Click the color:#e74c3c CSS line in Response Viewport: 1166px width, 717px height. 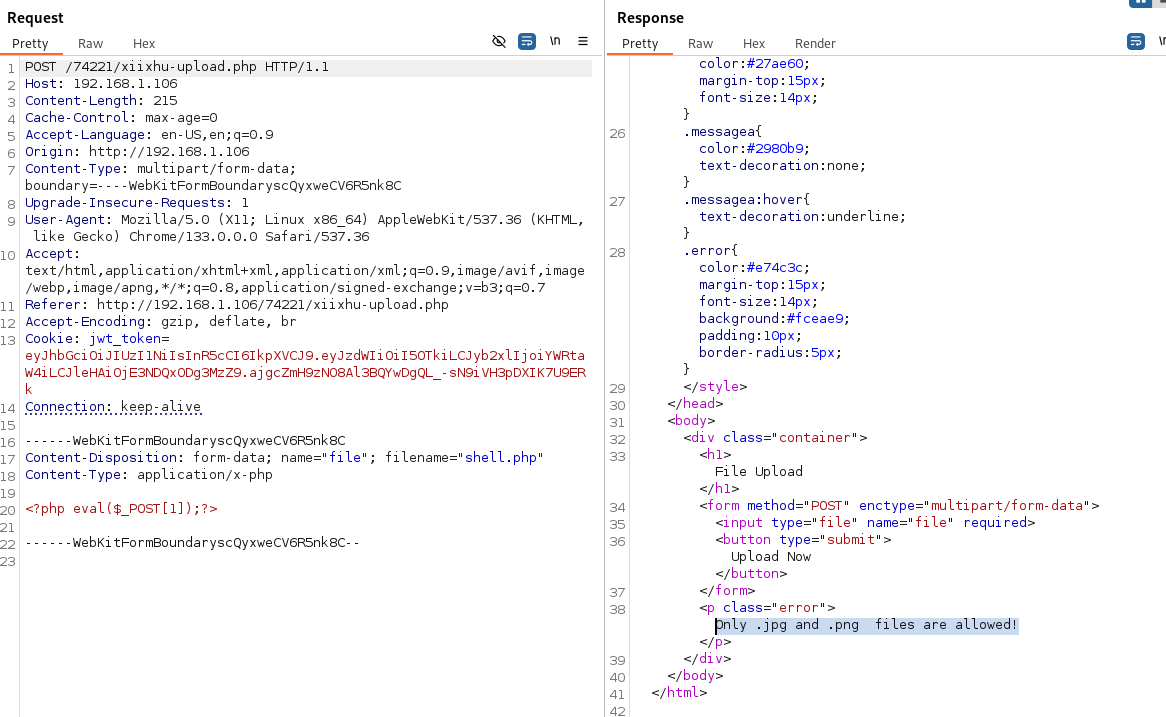pos(754,268)
